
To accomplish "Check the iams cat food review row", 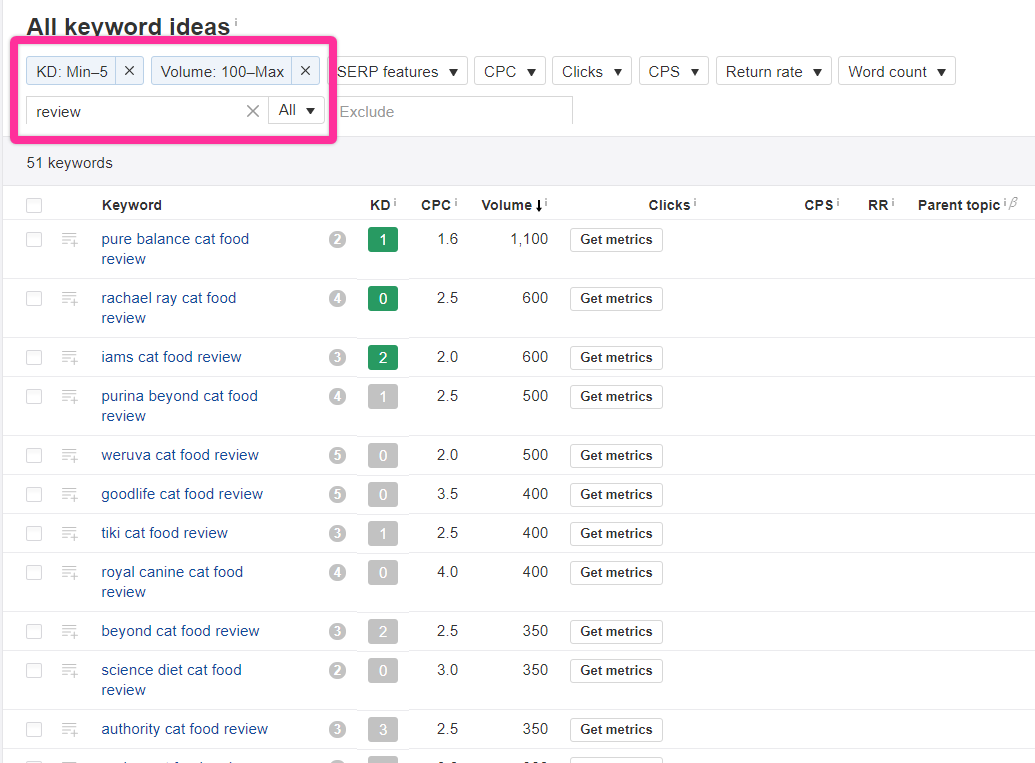I will [34, 358].
